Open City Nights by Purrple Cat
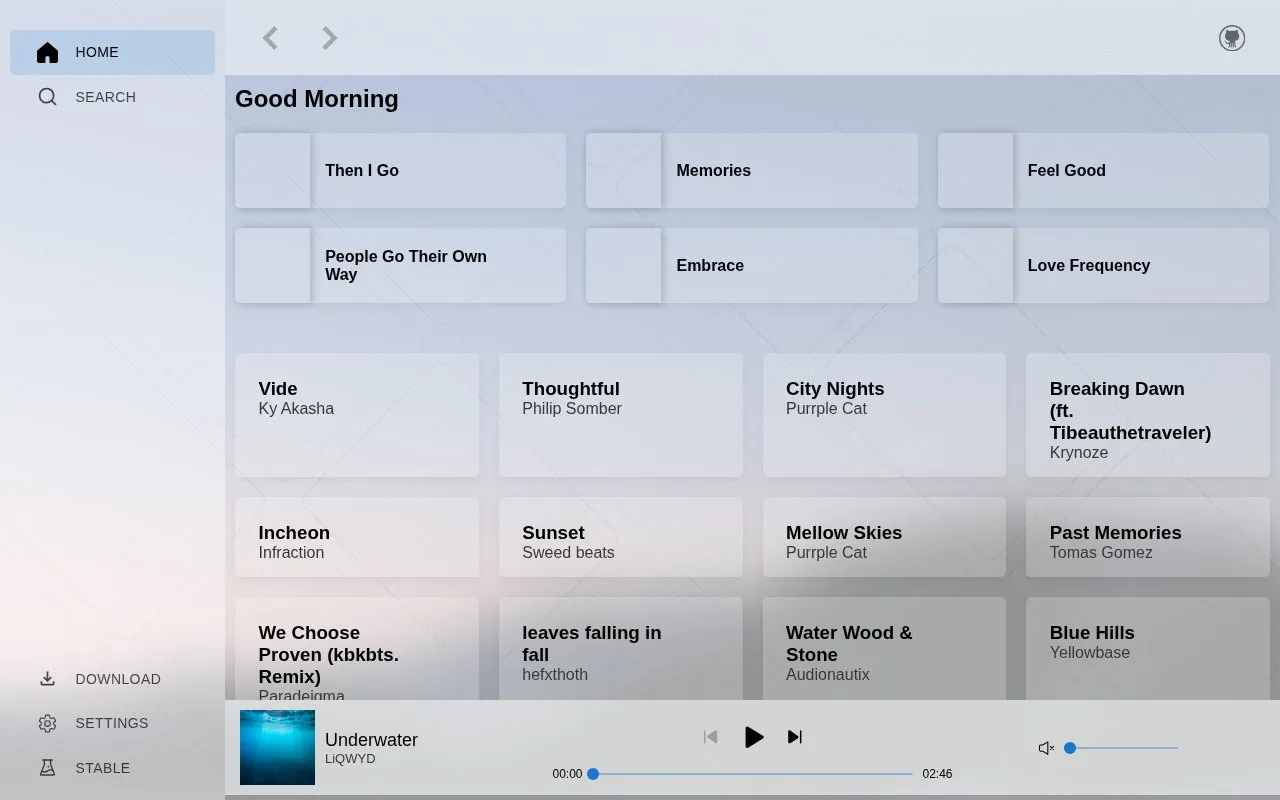 click(x=884, y=415)
